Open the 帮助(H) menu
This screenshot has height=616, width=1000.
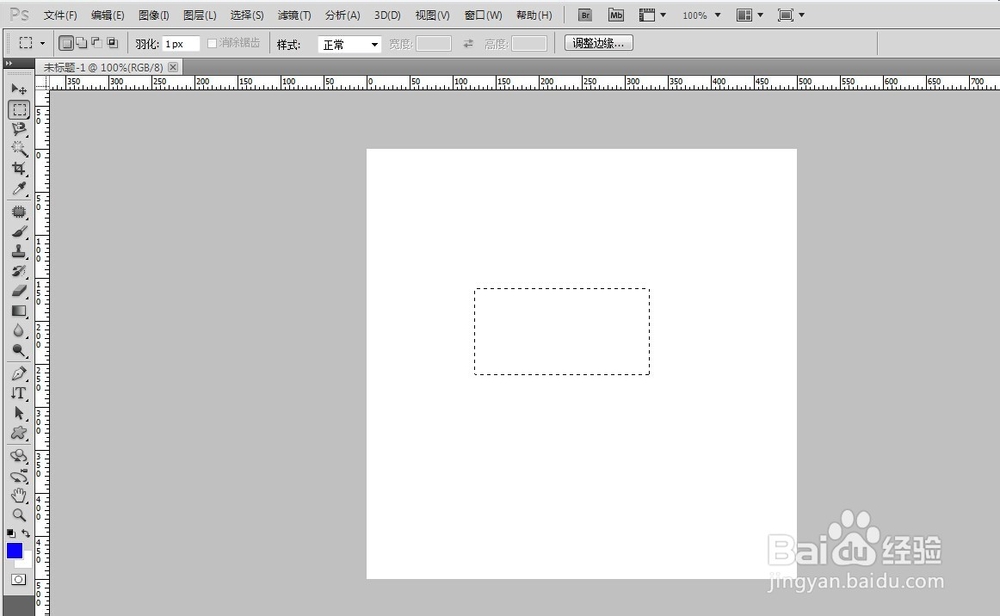click(x=534, y=15)
